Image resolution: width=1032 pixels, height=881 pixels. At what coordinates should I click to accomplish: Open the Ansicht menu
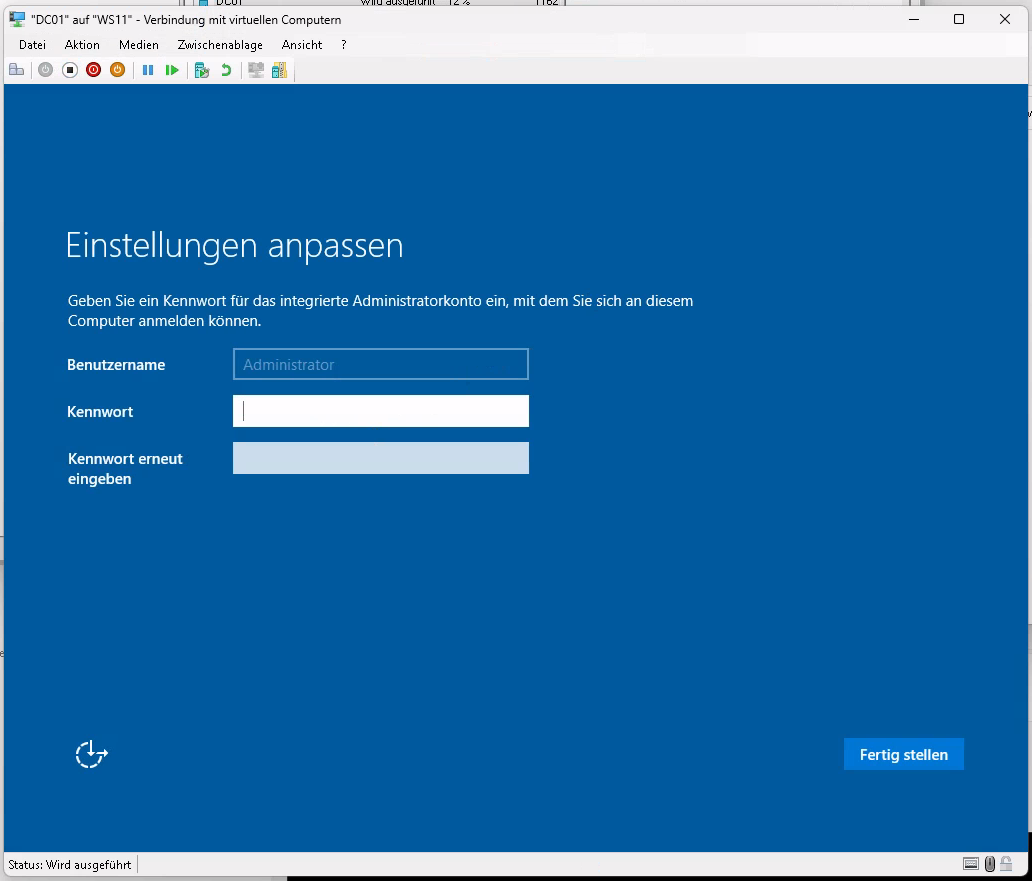tap(301, 44)
